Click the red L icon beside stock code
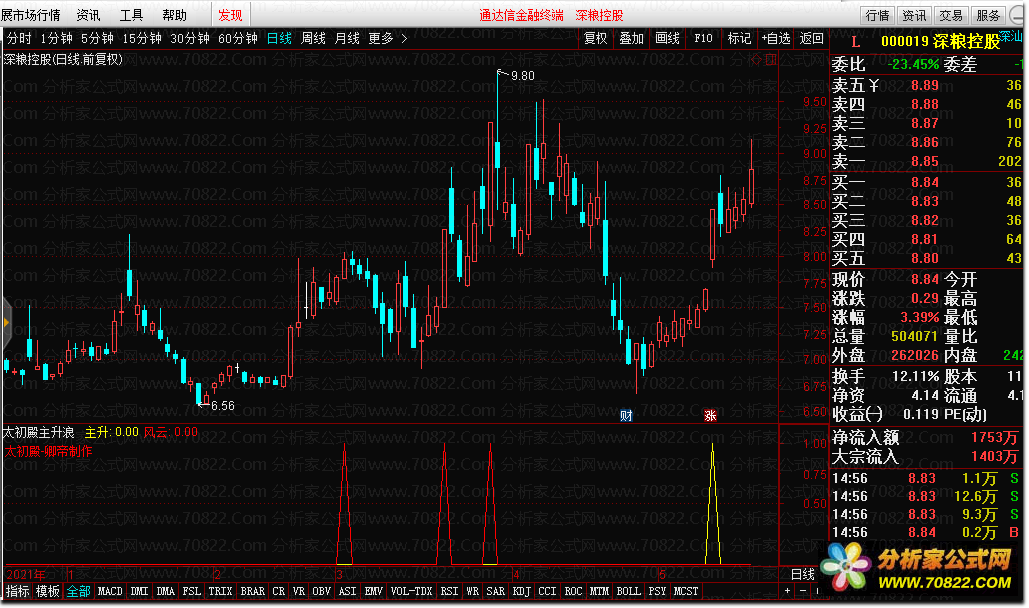Viewport: 1029px width, 608px height. tap(855, 41)
